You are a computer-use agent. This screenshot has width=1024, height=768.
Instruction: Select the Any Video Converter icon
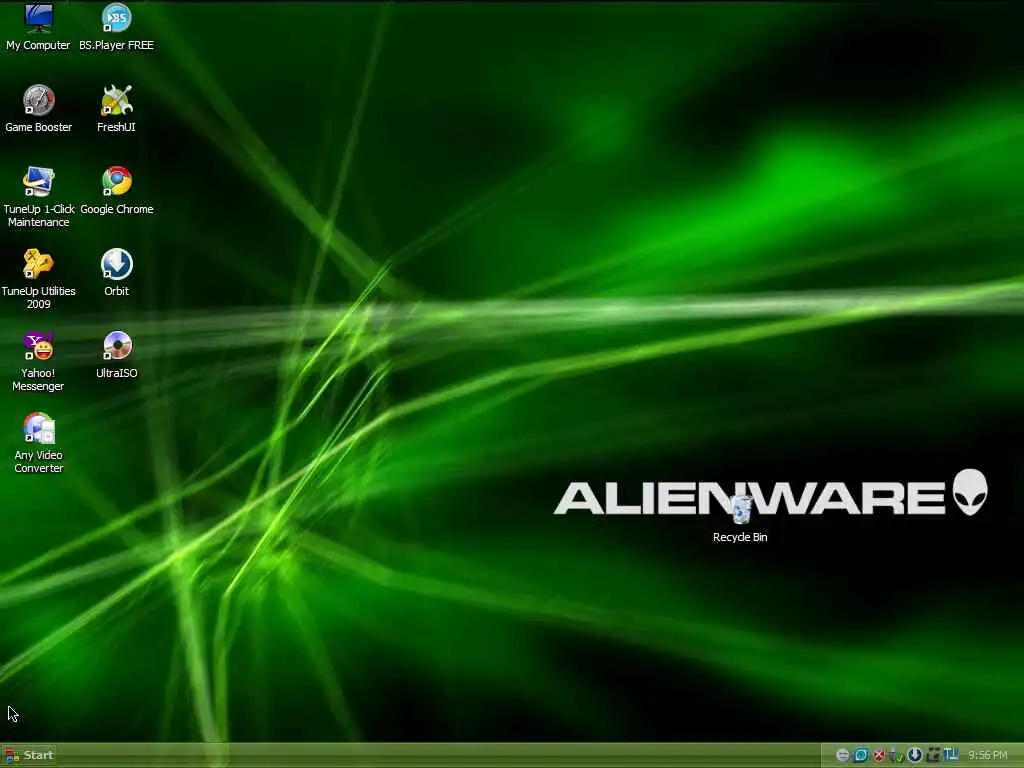click(39, 443)
